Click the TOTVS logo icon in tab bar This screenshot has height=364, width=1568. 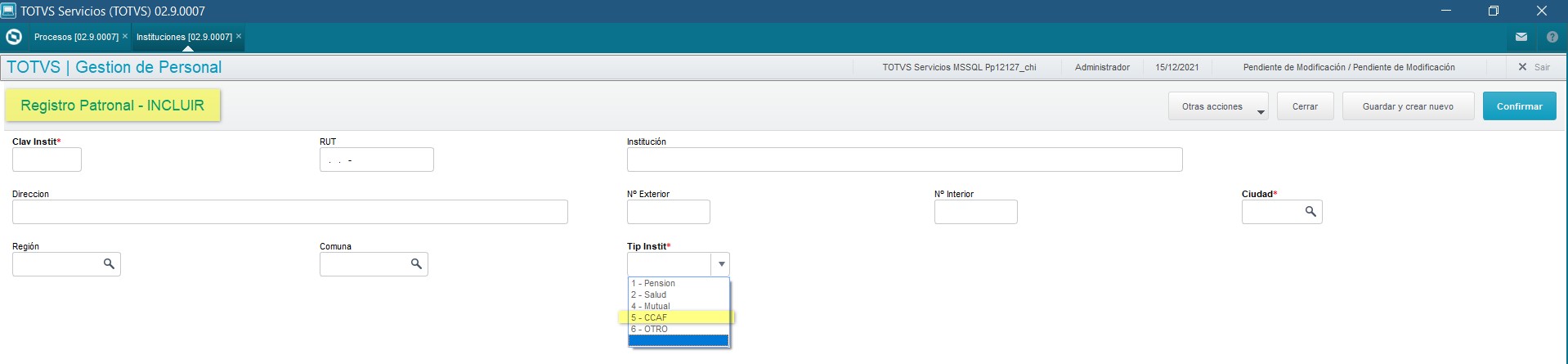pyautogui.click(x=14, y=37)
